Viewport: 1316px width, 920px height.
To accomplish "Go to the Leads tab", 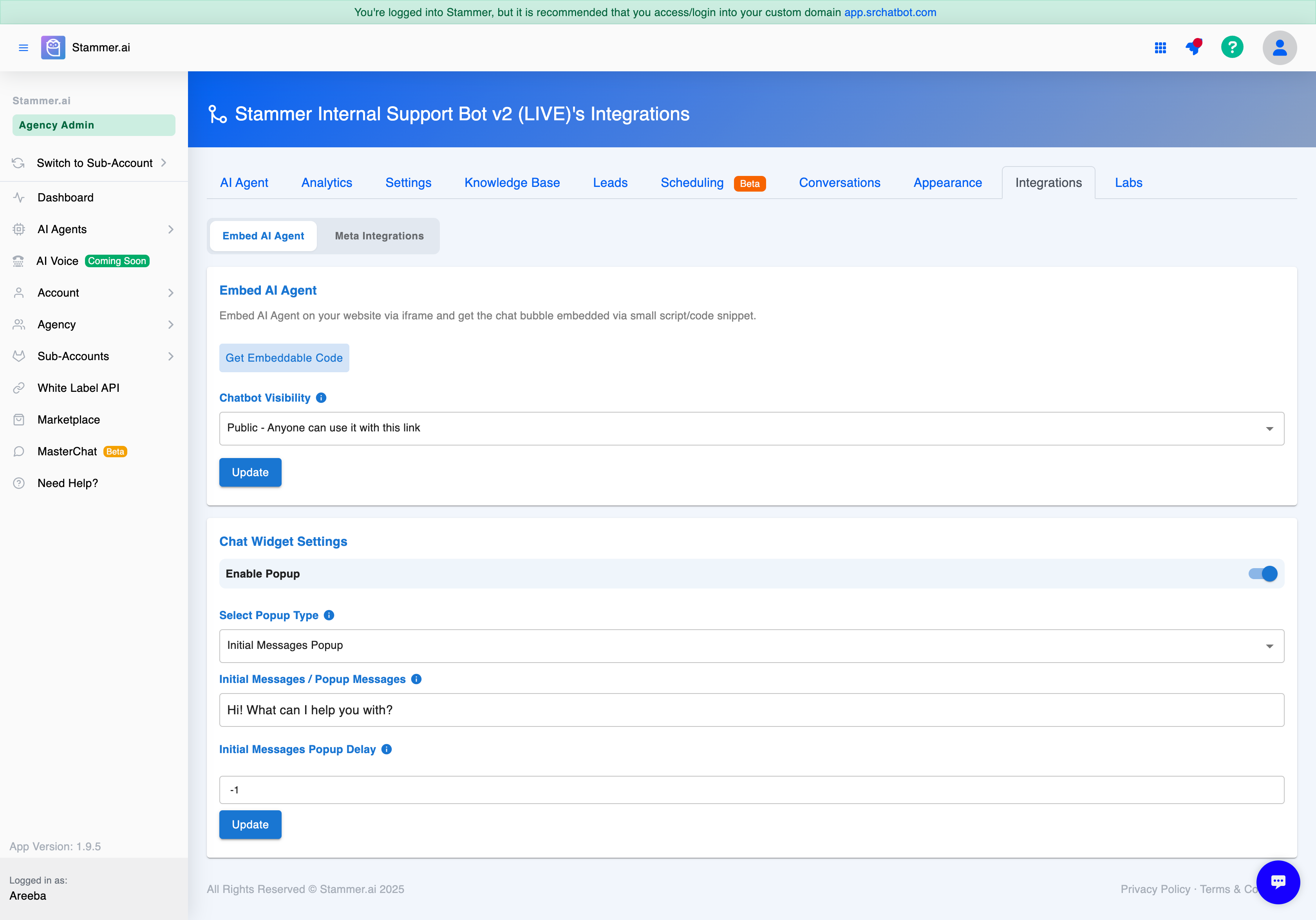I will 610,183.
